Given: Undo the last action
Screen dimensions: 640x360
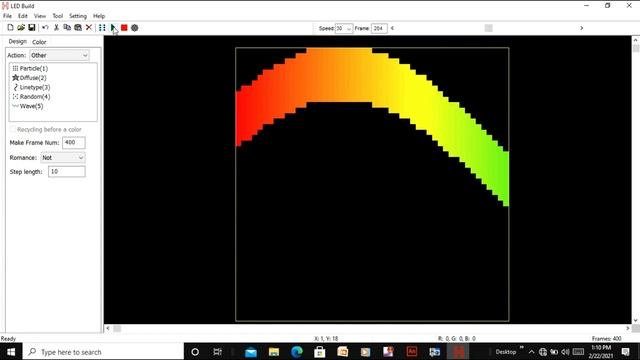Looking at the screenshot, I should pos(45,27).
